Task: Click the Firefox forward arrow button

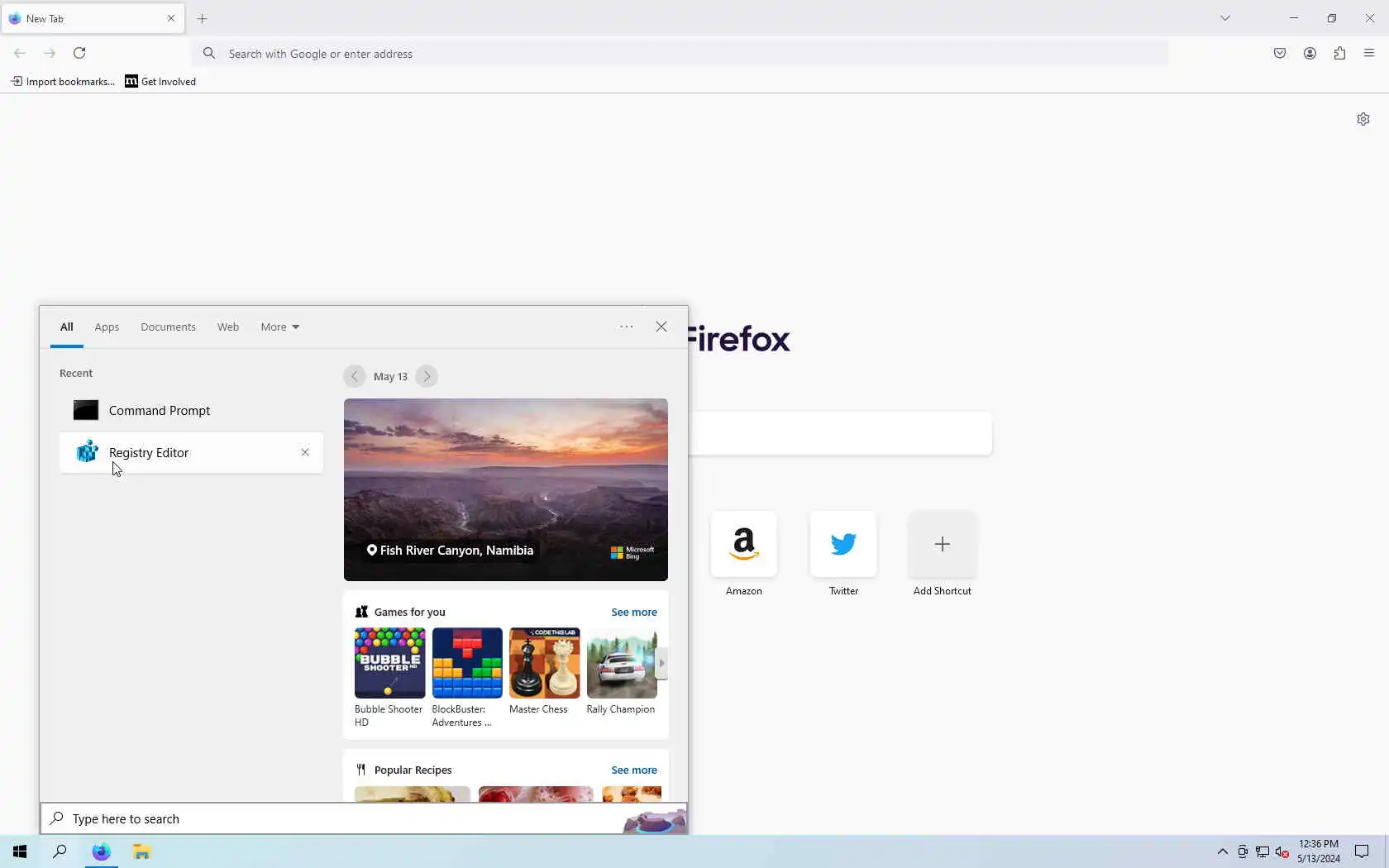Action: 50,53
